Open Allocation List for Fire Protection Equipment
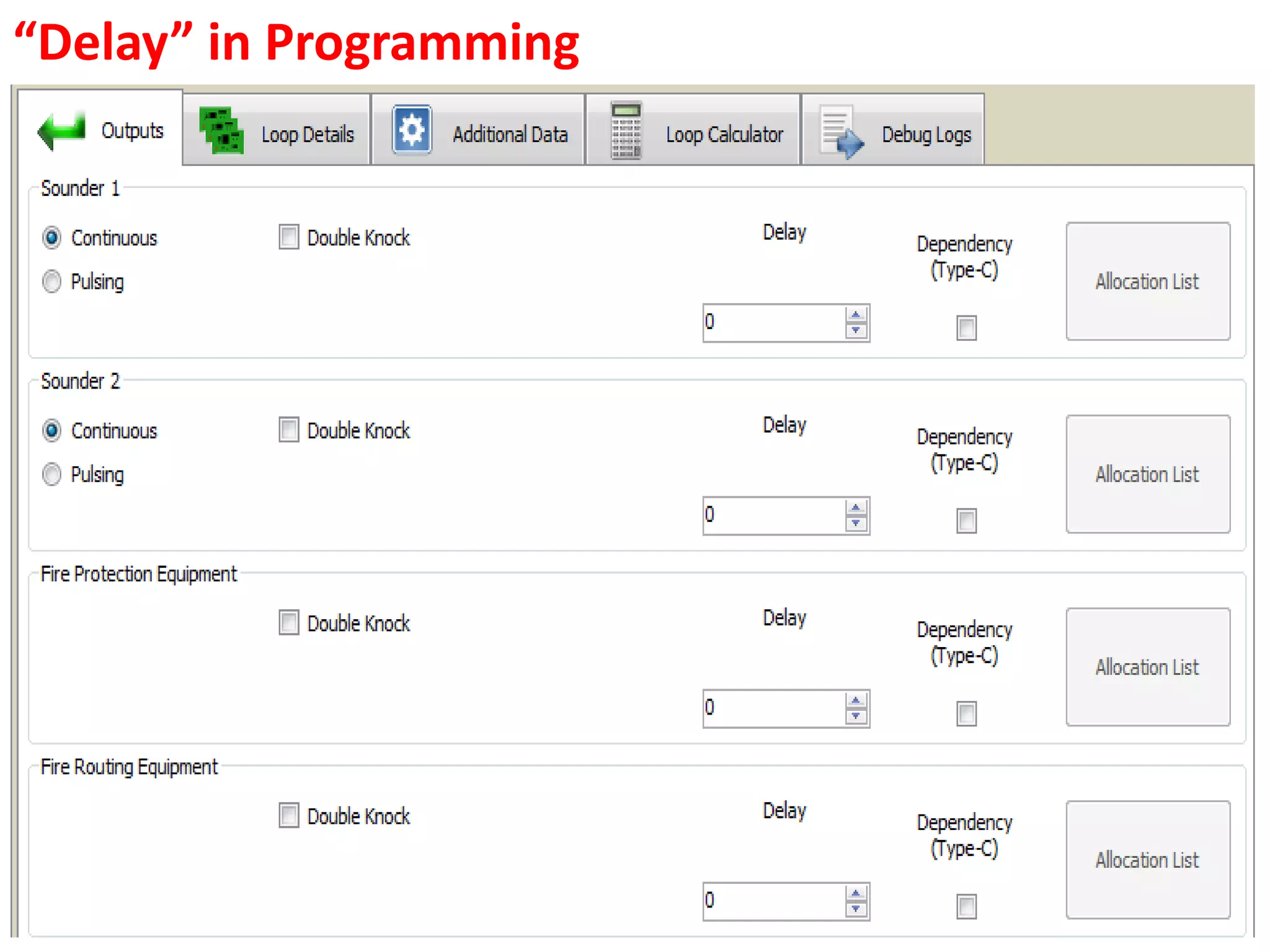This screenshot has height=952, width=1270. coord(1148,667)
